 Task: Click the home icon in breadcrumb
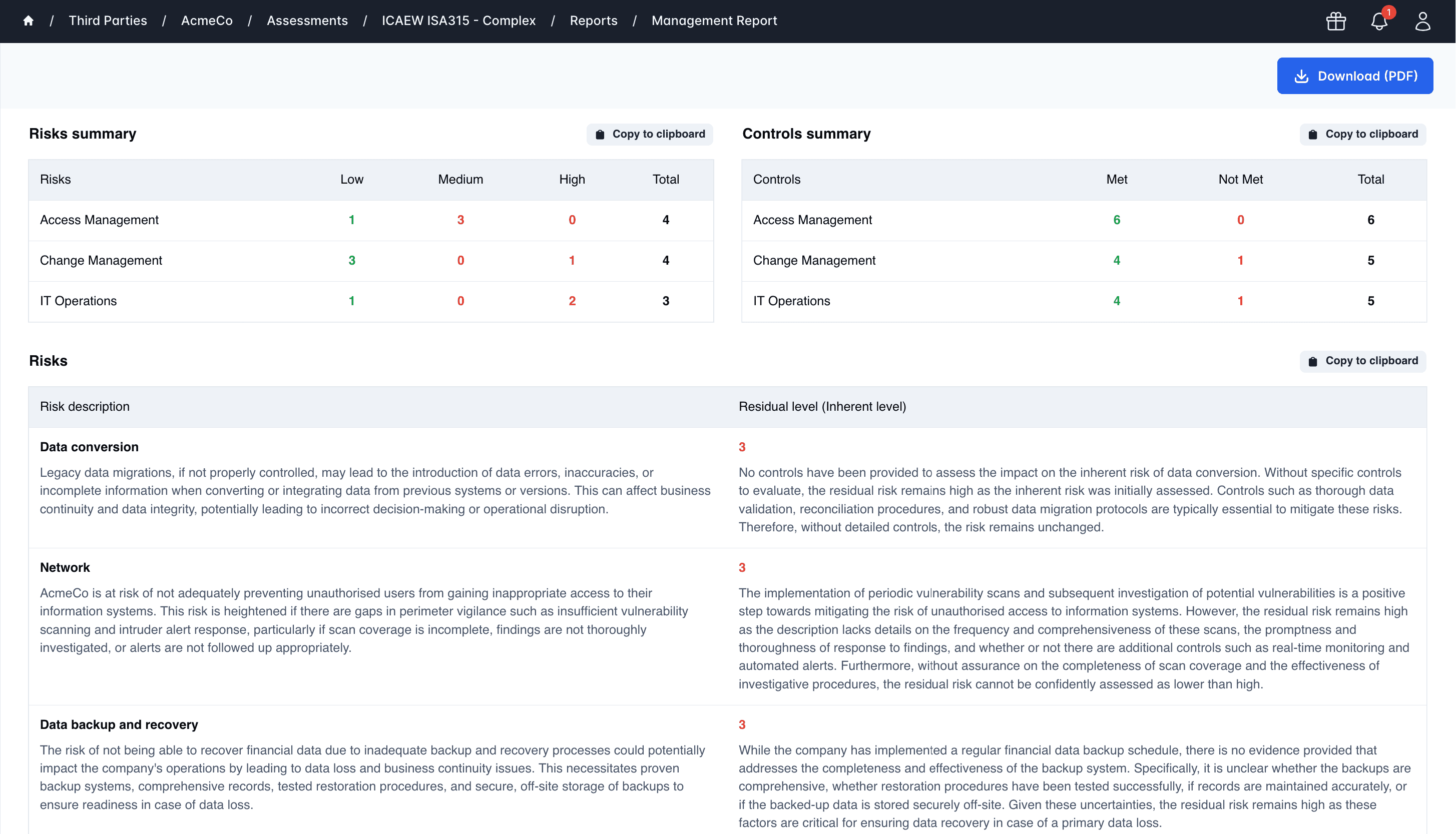pyautogui.click(x=28, y=21)
